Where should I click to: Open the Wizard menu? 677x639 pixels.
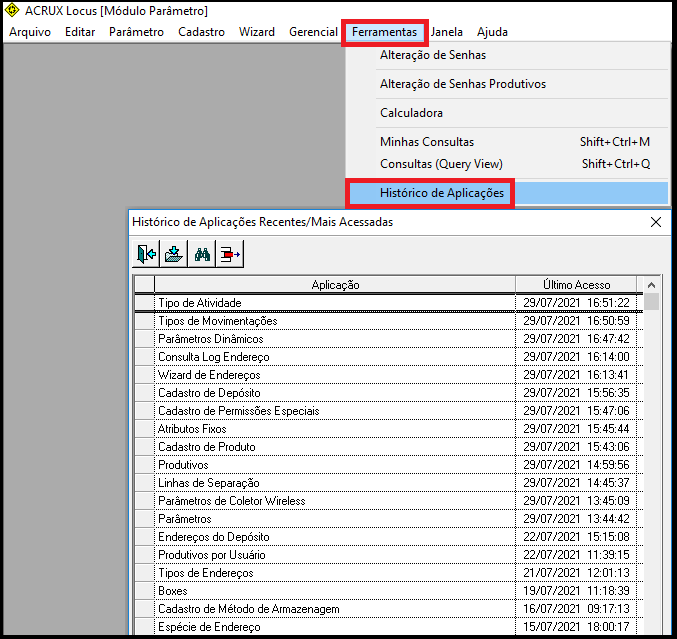click(x=257, y=32)
